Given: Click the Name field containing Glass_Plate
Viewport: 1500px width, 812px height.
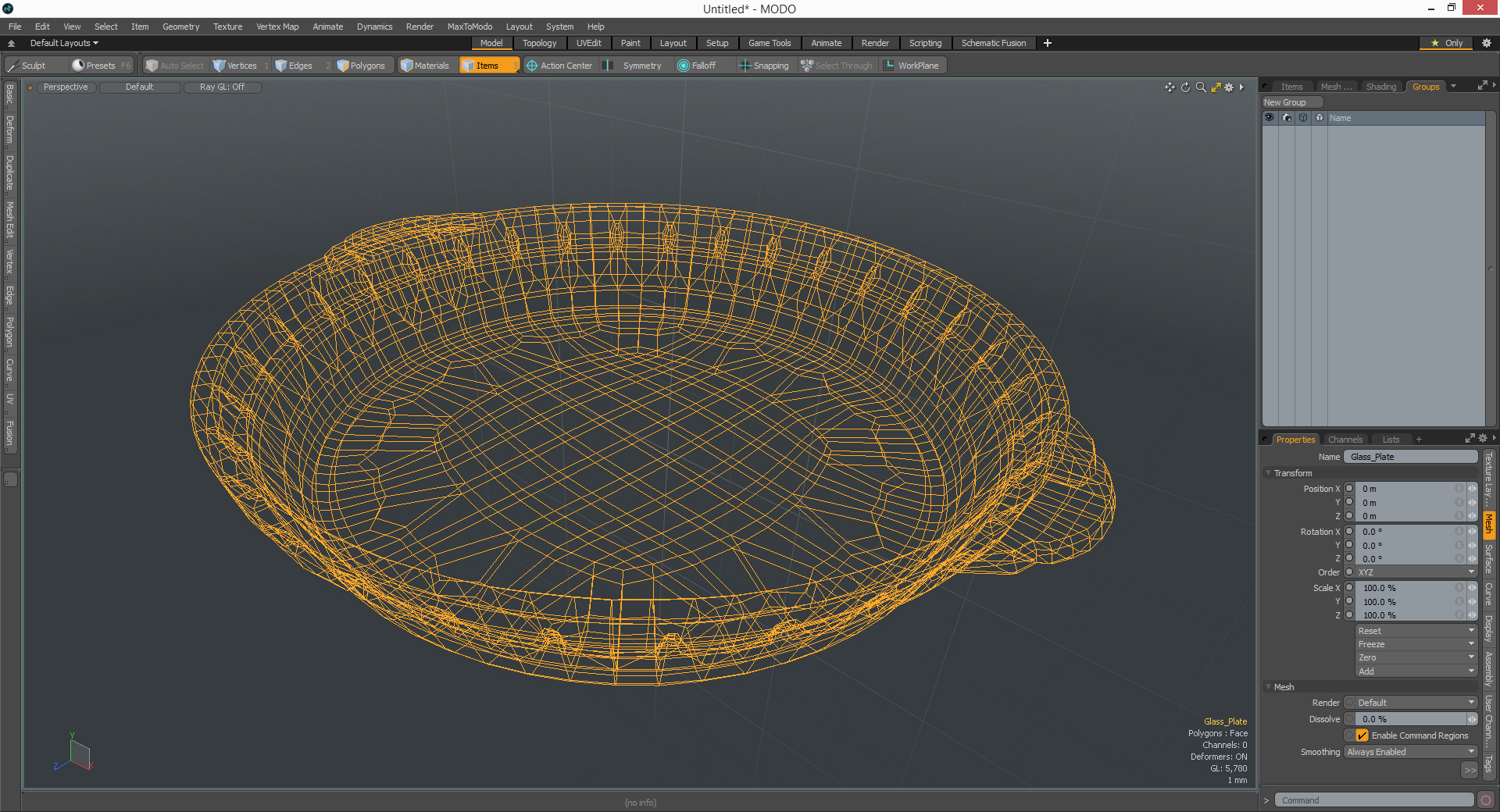Looking at the screenshot, I should point(1410,457).
